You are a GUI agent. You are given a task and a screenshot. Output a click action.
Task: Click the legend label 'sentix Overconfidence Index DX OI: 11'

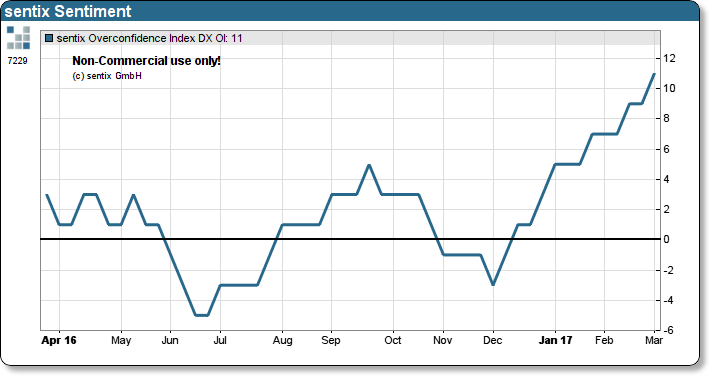[149, 39]
